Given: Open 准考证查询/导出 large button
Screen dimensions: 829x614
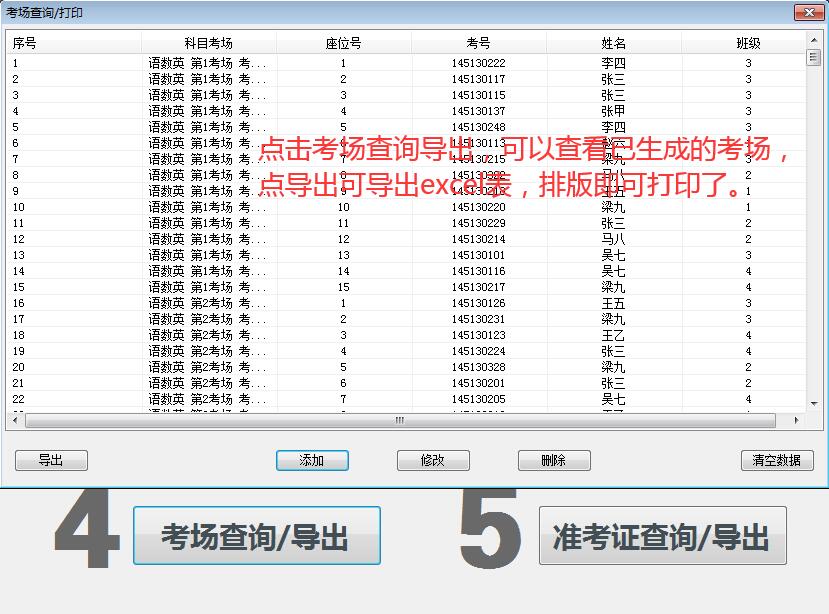Looking at the screenshot, I should click(662, 536).
